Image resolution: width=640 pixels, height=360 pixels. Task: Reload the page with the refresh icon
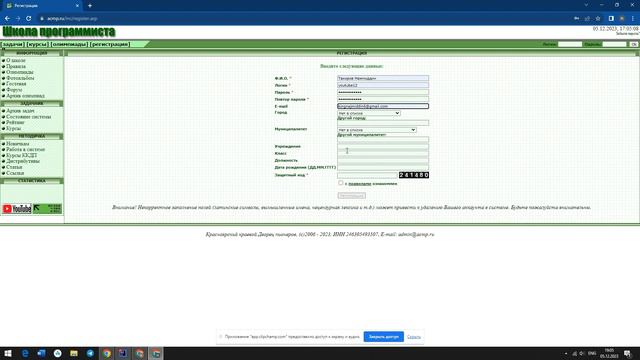[x=29, y=18]
